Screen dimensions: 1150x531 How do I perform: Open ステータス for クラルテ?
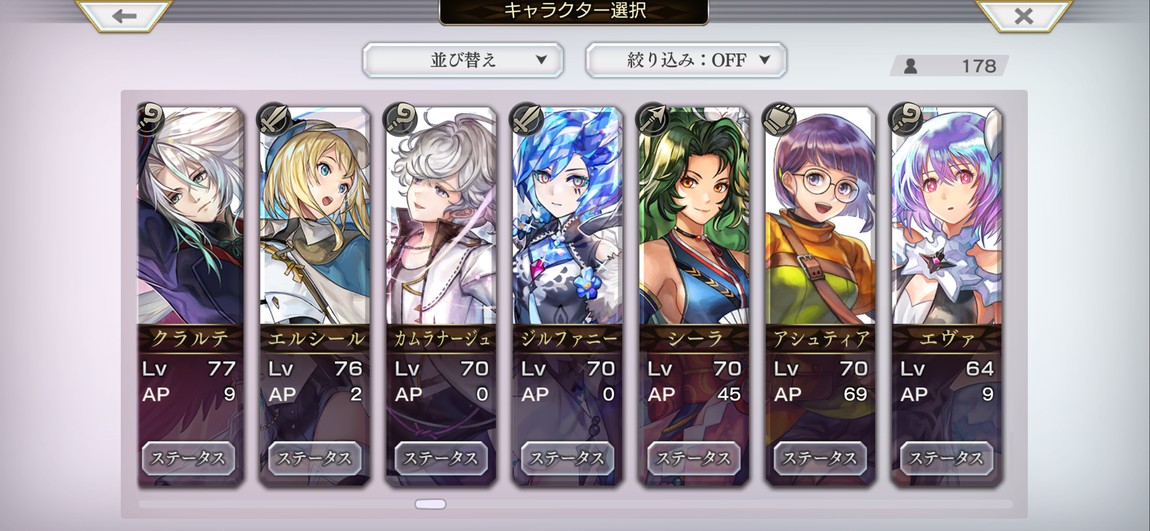(x=188, y=458)
